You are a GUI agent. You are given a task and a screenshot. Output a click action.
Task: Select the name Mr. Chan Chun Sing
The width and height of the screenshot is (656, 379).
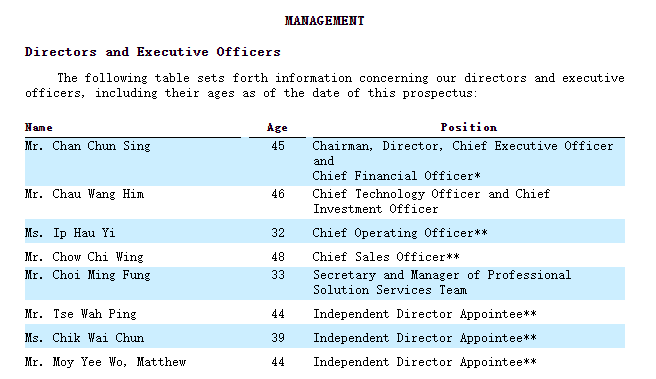[x=87, y=146]
